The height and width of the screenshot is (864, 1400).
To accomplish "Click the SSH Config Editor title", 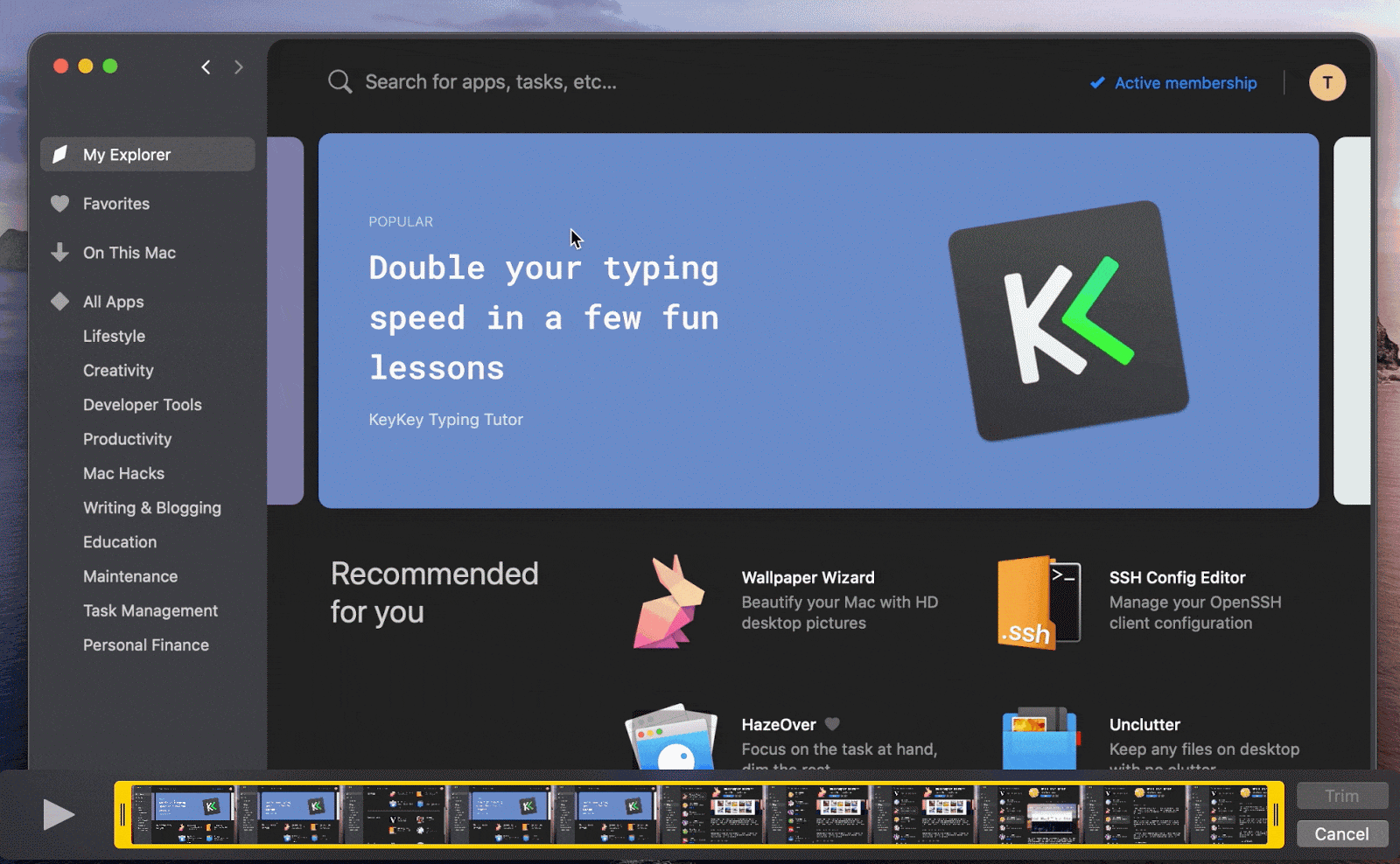I will point(1178,578).
